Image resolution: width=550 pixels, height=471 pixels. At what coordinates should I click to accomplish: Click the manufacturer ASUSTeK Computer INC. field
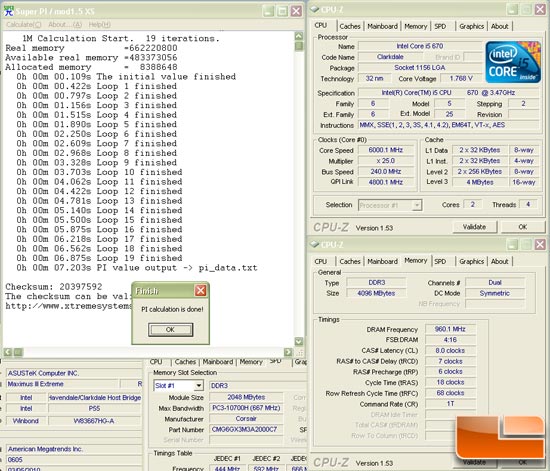tap(74, 373)
